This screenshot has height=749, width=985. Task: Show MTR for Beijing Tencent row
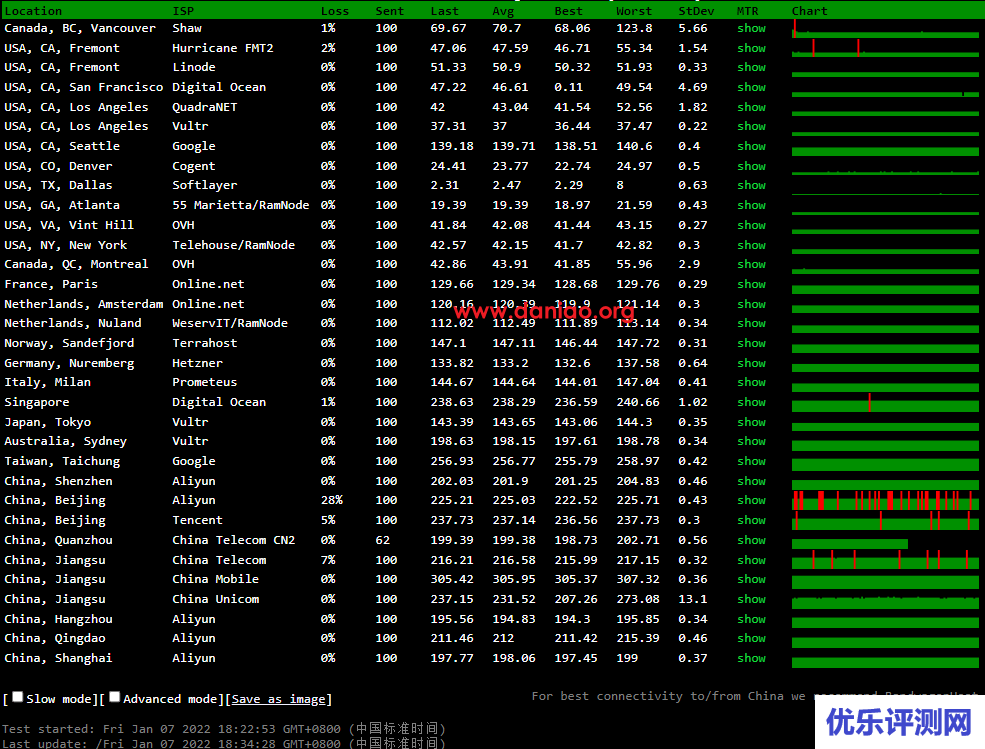pos(751,521)
